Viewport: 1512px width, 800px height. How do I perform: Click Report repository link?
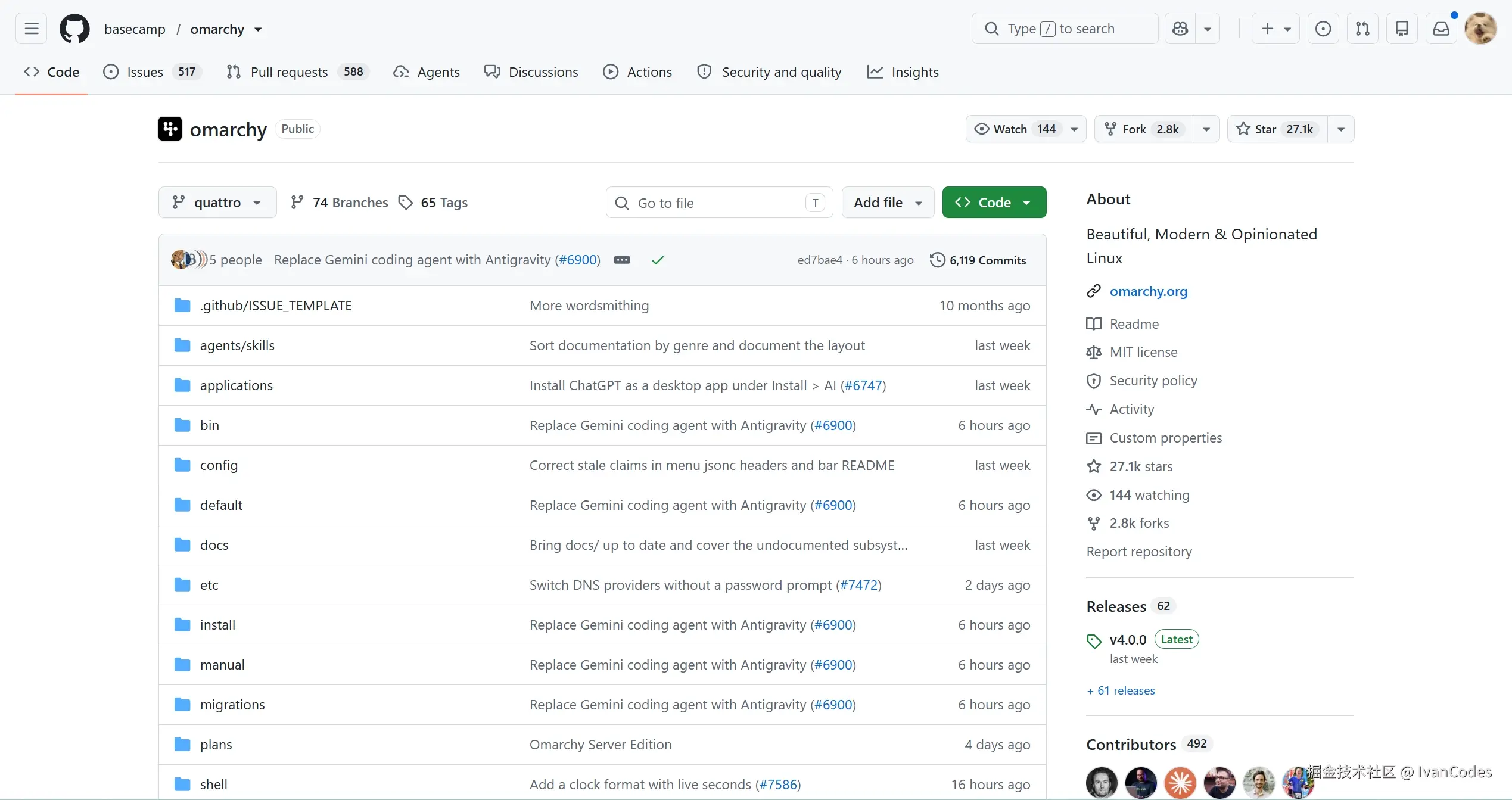click(x=1139, y=552)
